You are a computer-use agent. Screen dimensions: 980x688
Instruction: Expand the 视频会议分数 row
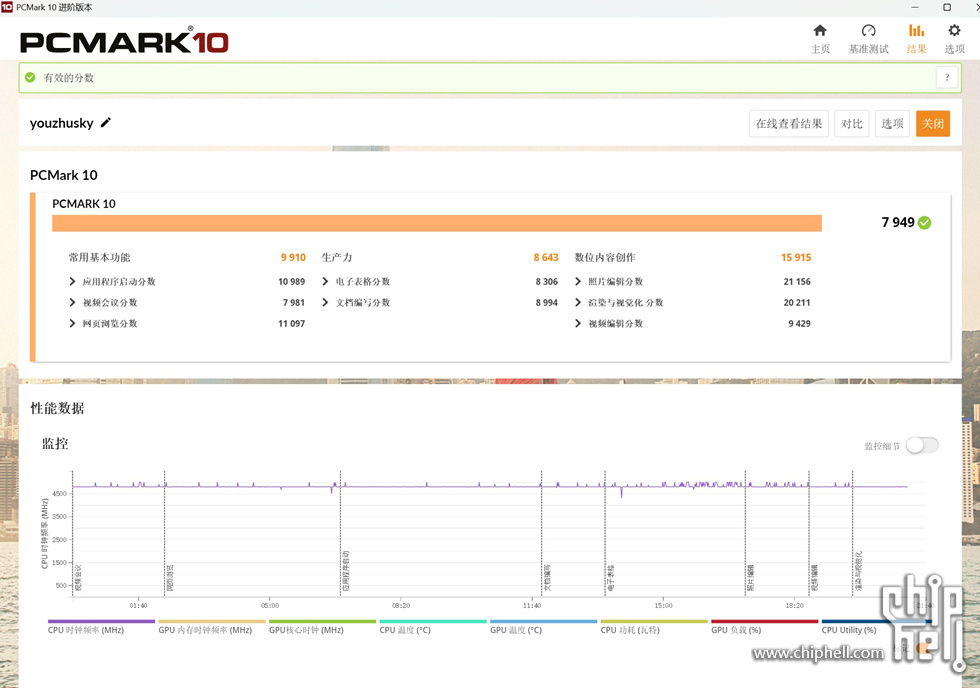(72, 302)
